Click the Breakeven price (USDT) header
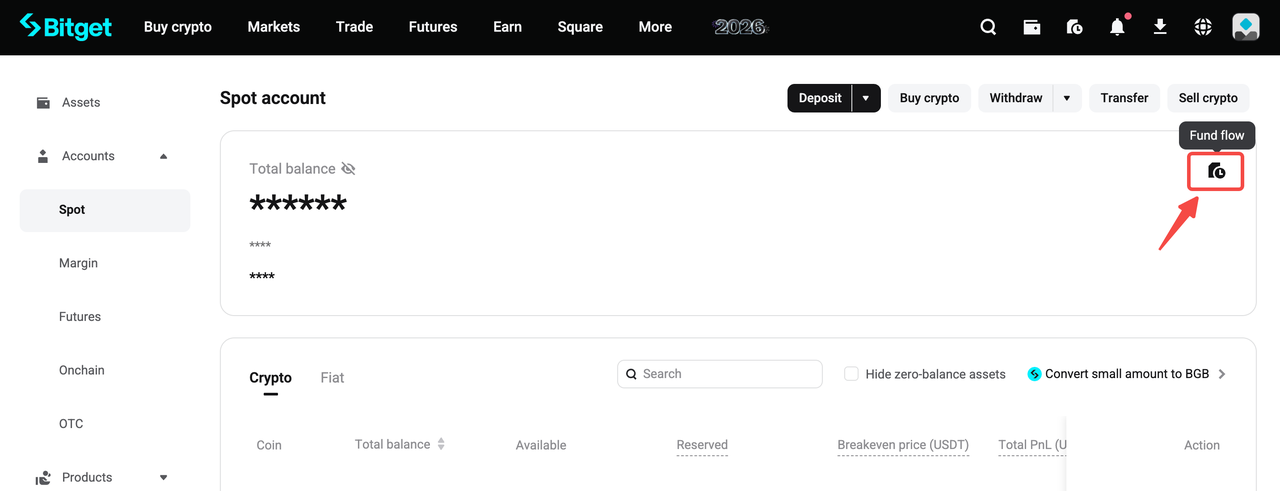Screen dimensions: 1280x491 (903, 445)
